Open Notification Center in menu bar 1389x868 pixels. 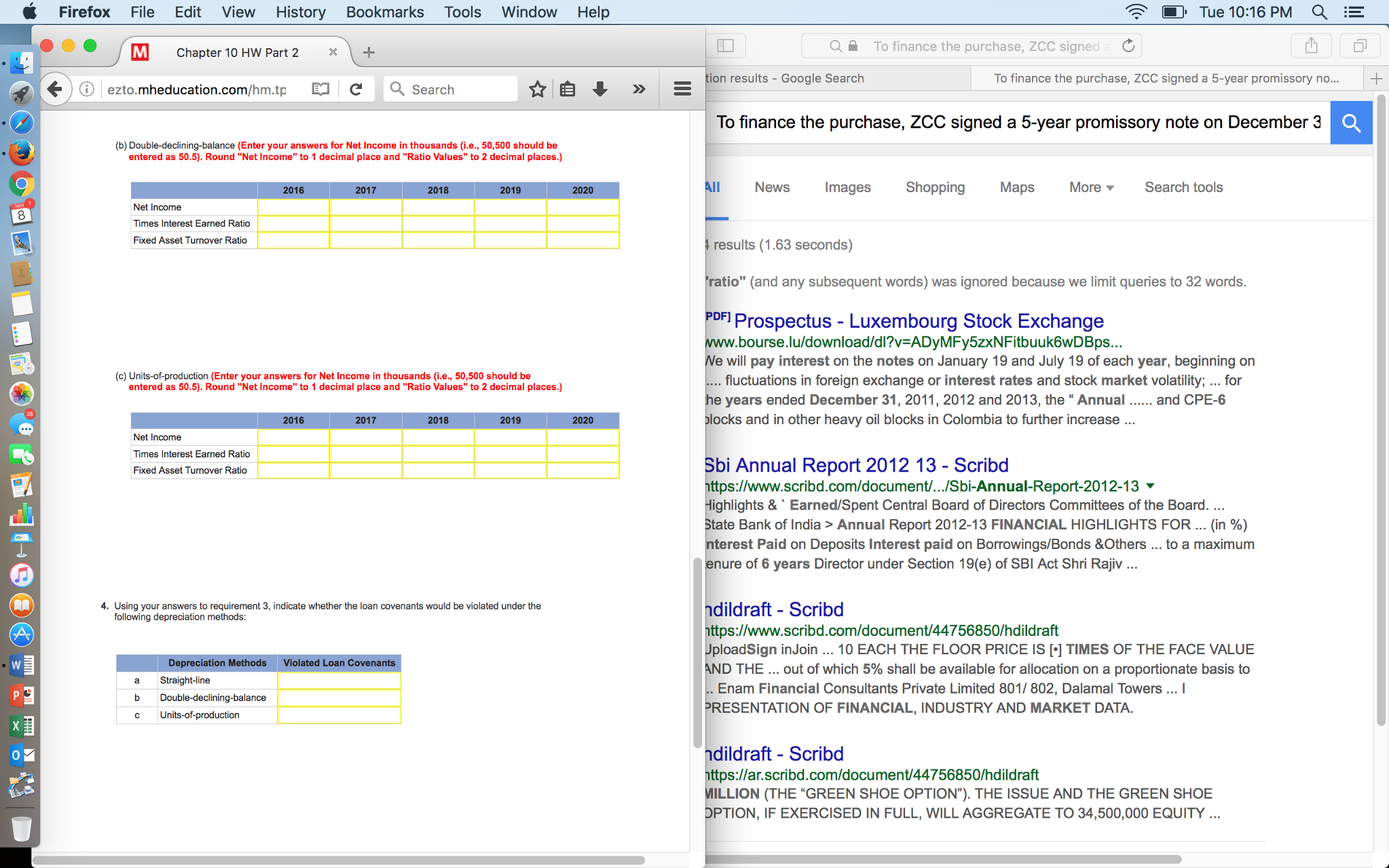click(1354, 12)
